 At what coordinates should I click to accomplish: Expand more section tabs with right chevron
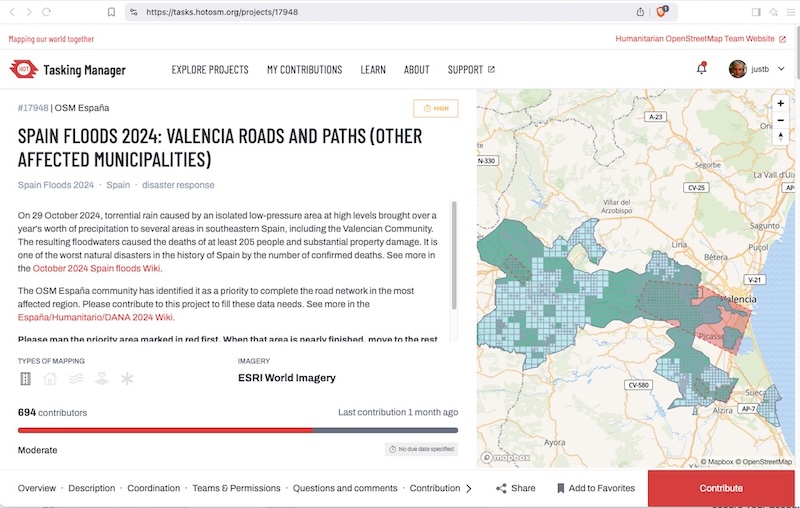pos(469,488)
